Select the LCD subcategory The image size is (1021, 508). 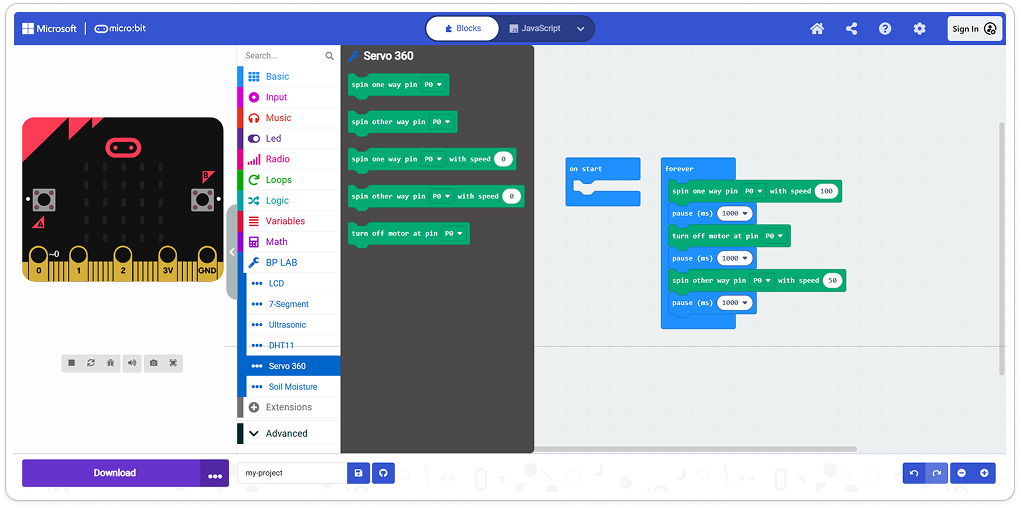293,283
